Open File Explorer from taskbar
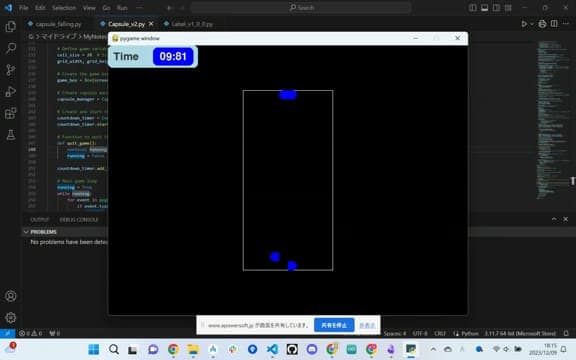The height and width of the screenshot is (360, 576). pyautogui.click(x=193, y=349)
